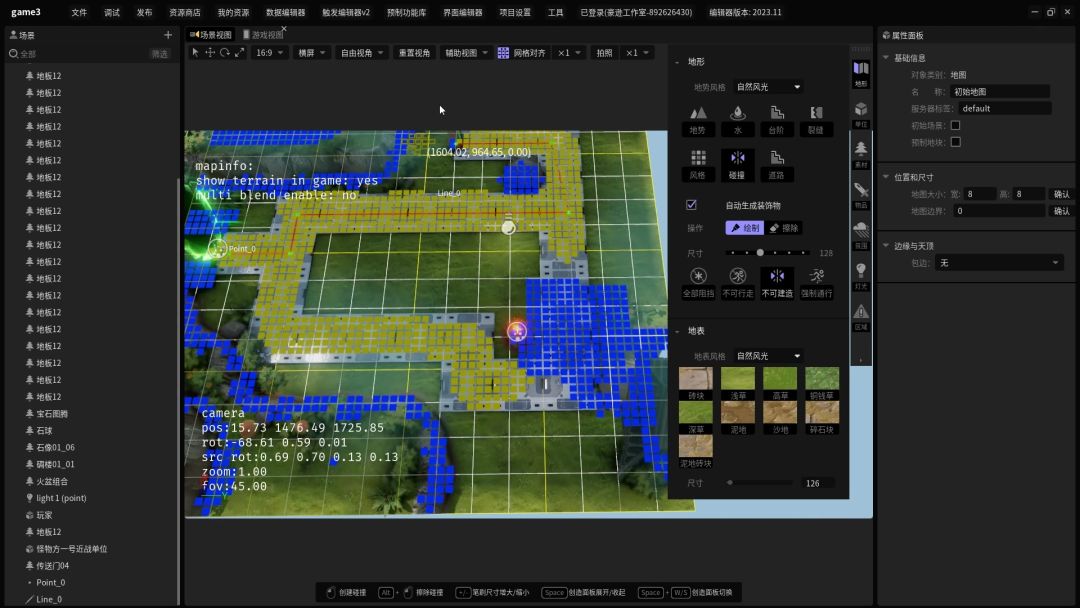This screenshot has height=608, width=1080.
Task: Open the 地势风格 style dropdown
Action: click(x=768, y=87)
